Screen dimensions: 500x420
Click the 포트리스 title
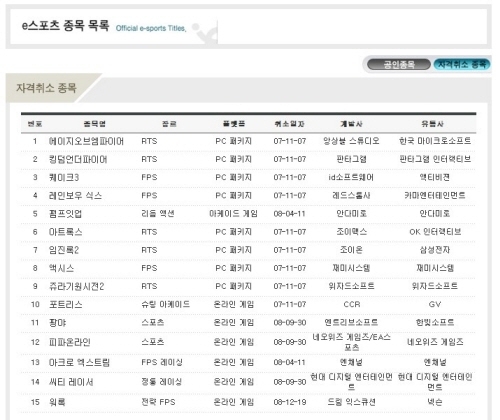pyautogui.click(x=65, y=304)
